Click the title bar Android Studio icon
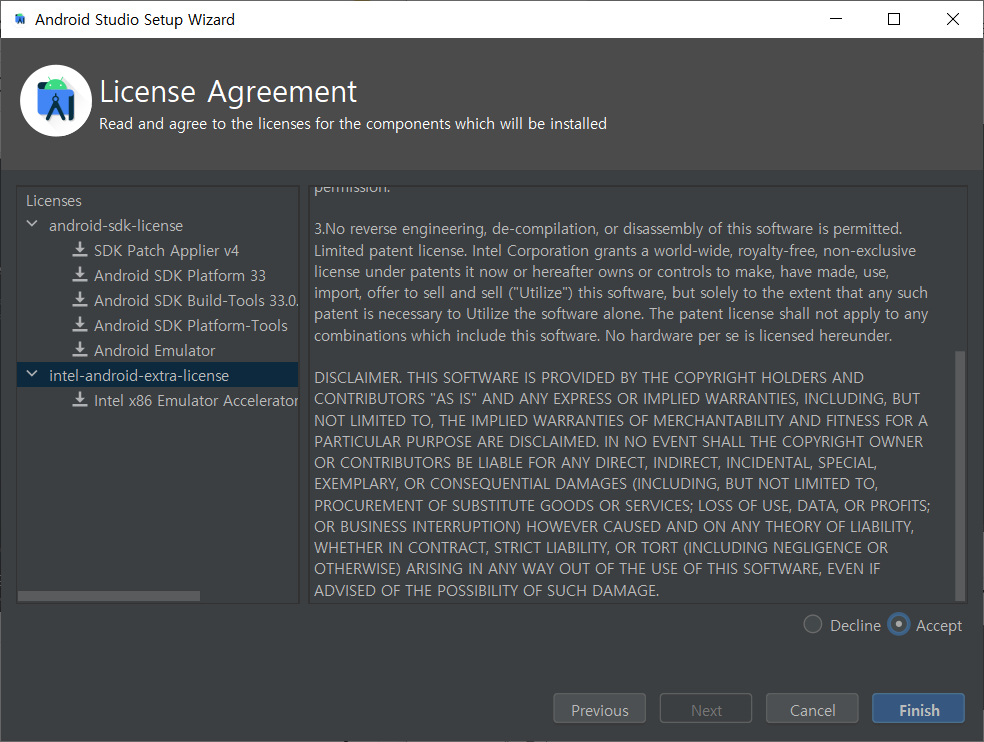984x742 pixels. click(x=19, y=19)
